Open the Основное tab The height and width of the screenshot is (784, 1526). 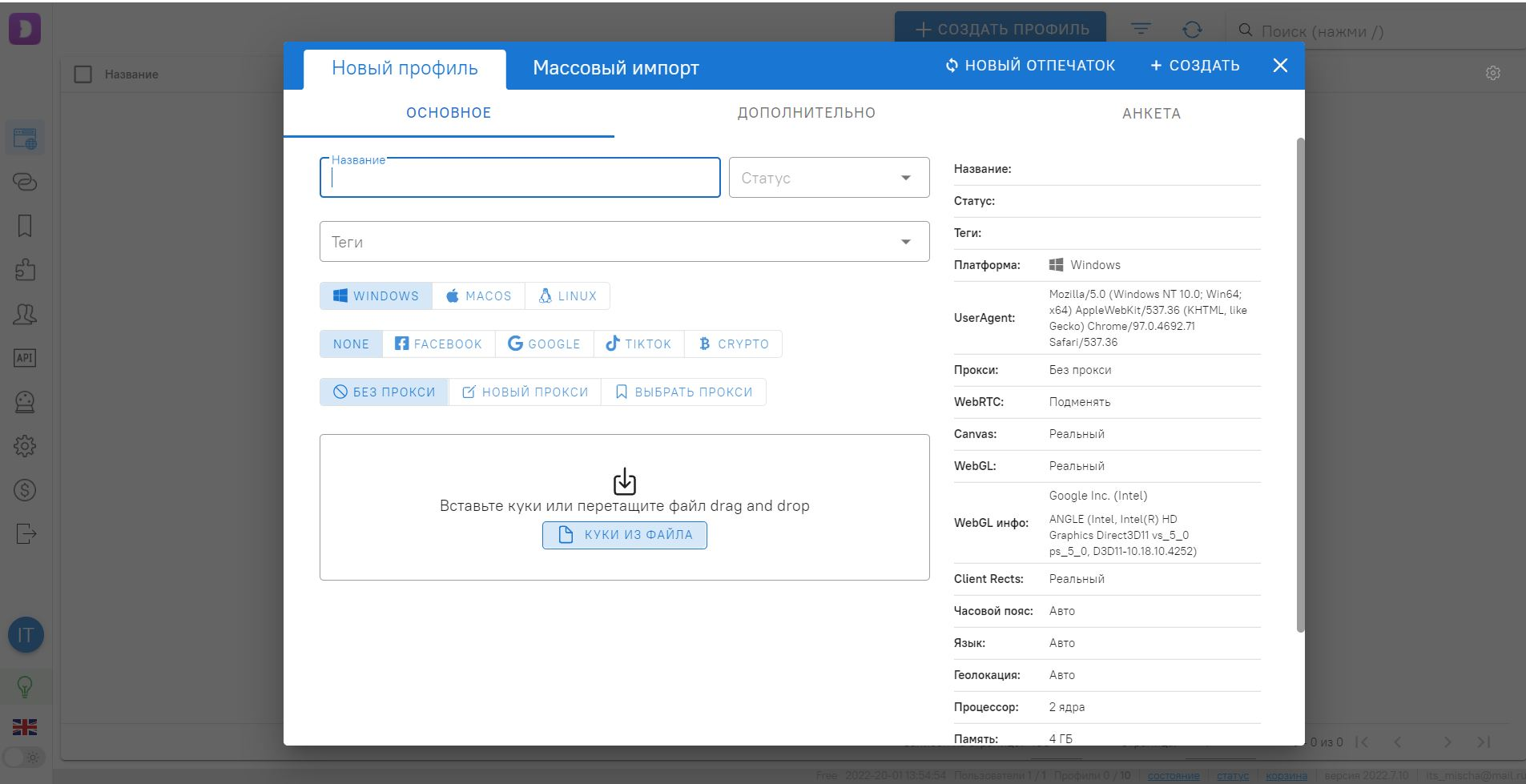pos(449,113)
